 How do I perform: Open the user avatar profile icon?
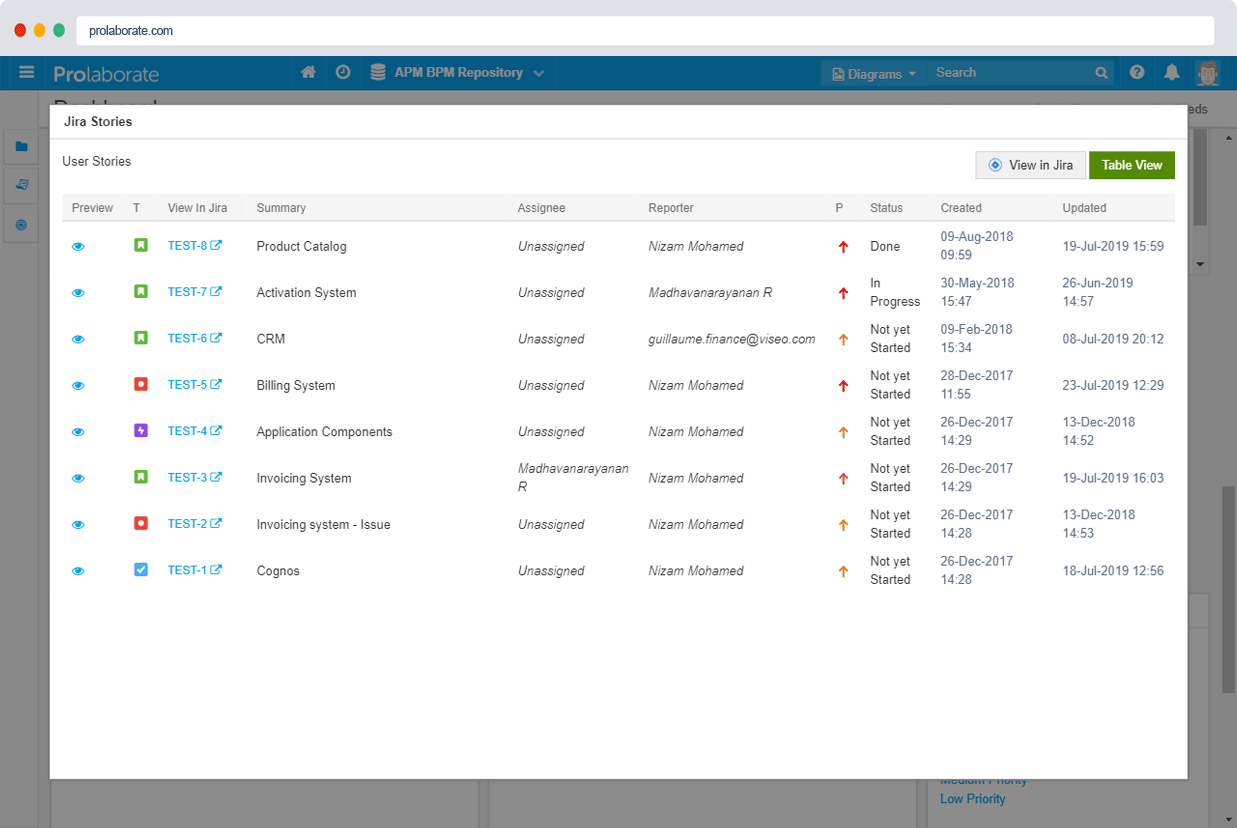(1208, 73)
